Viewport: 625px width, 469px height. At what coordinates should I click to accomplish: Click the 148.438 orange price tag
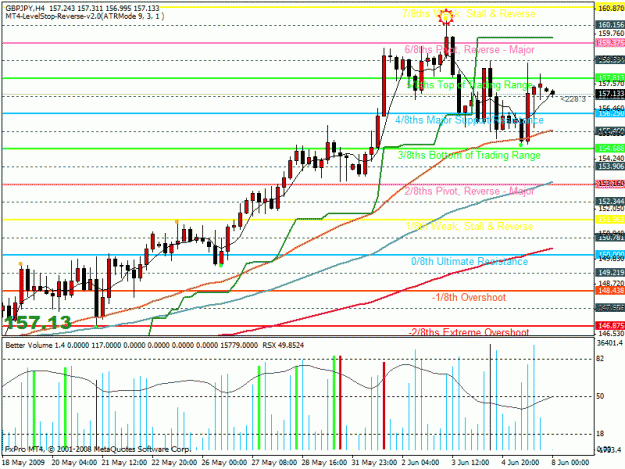tap(610, 290)
